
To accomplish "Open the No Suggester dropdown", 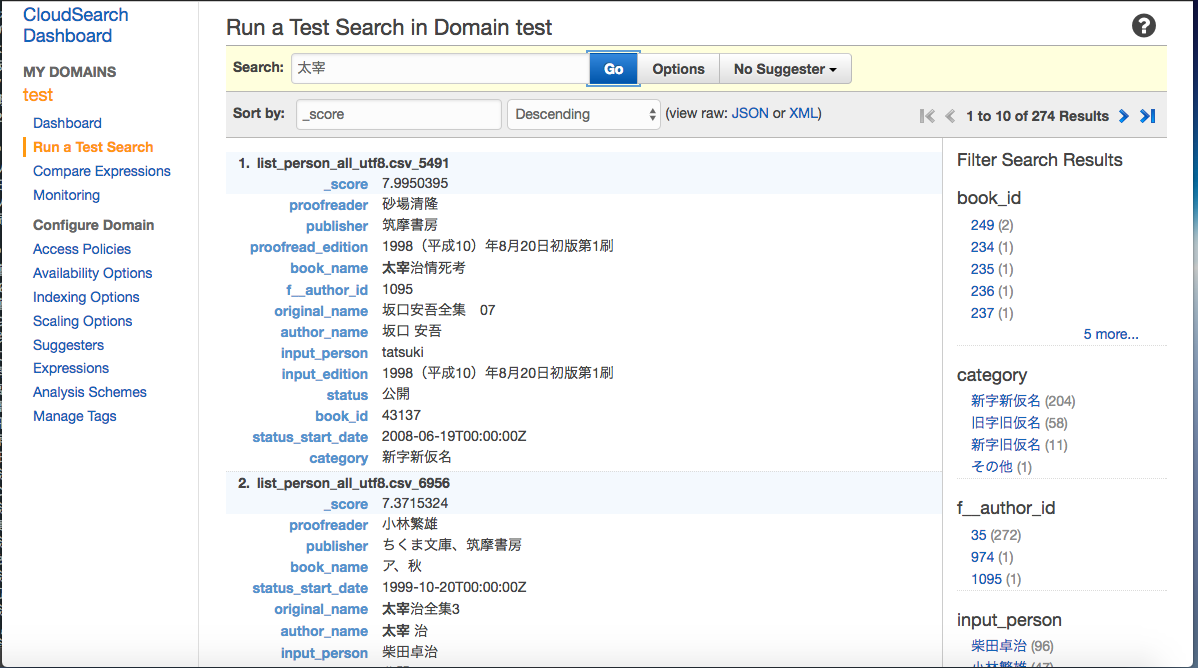I will (x=785, y=69).
